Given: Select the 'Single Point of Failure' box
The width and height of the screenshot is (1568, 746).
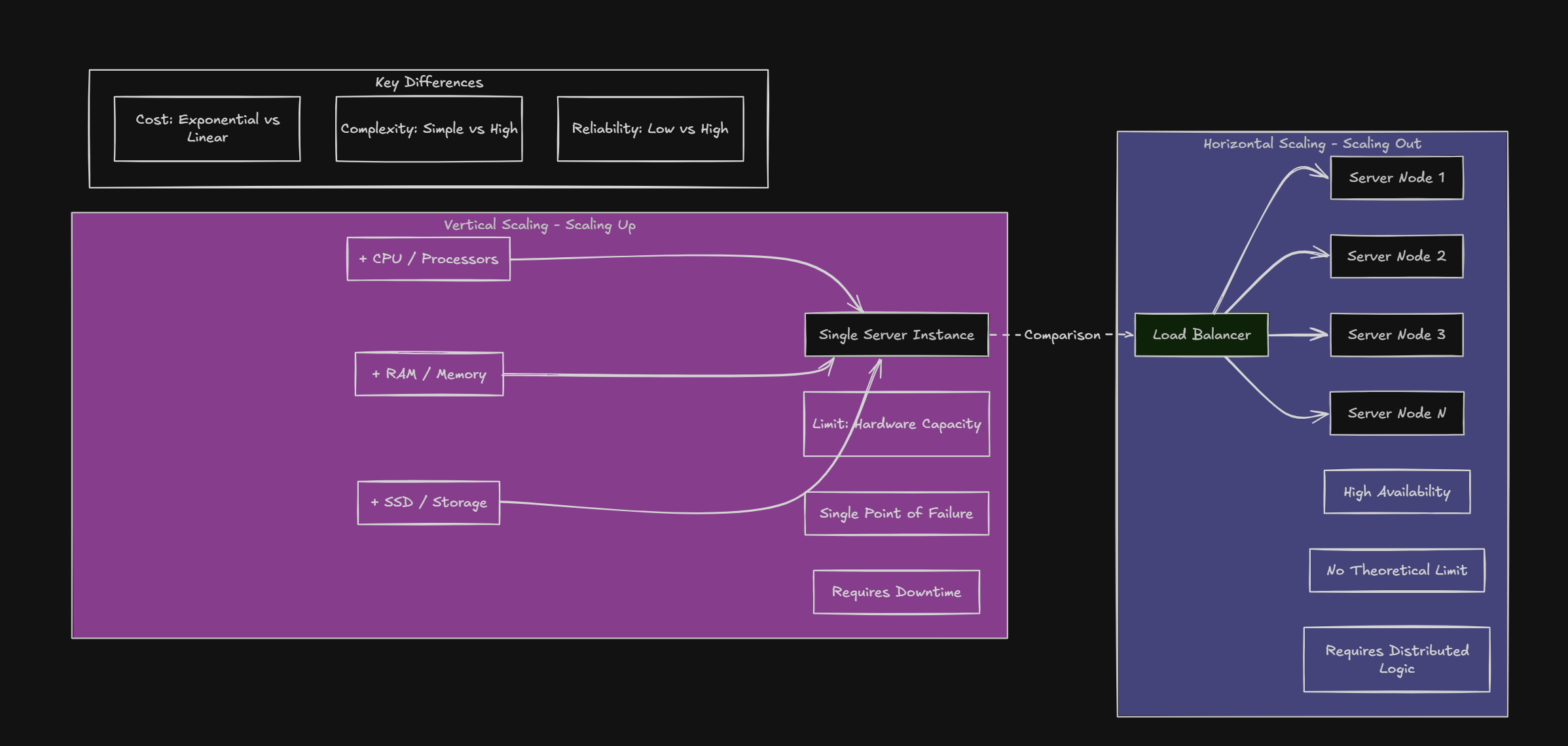Looking at the screenshot, I should (896, 514).
